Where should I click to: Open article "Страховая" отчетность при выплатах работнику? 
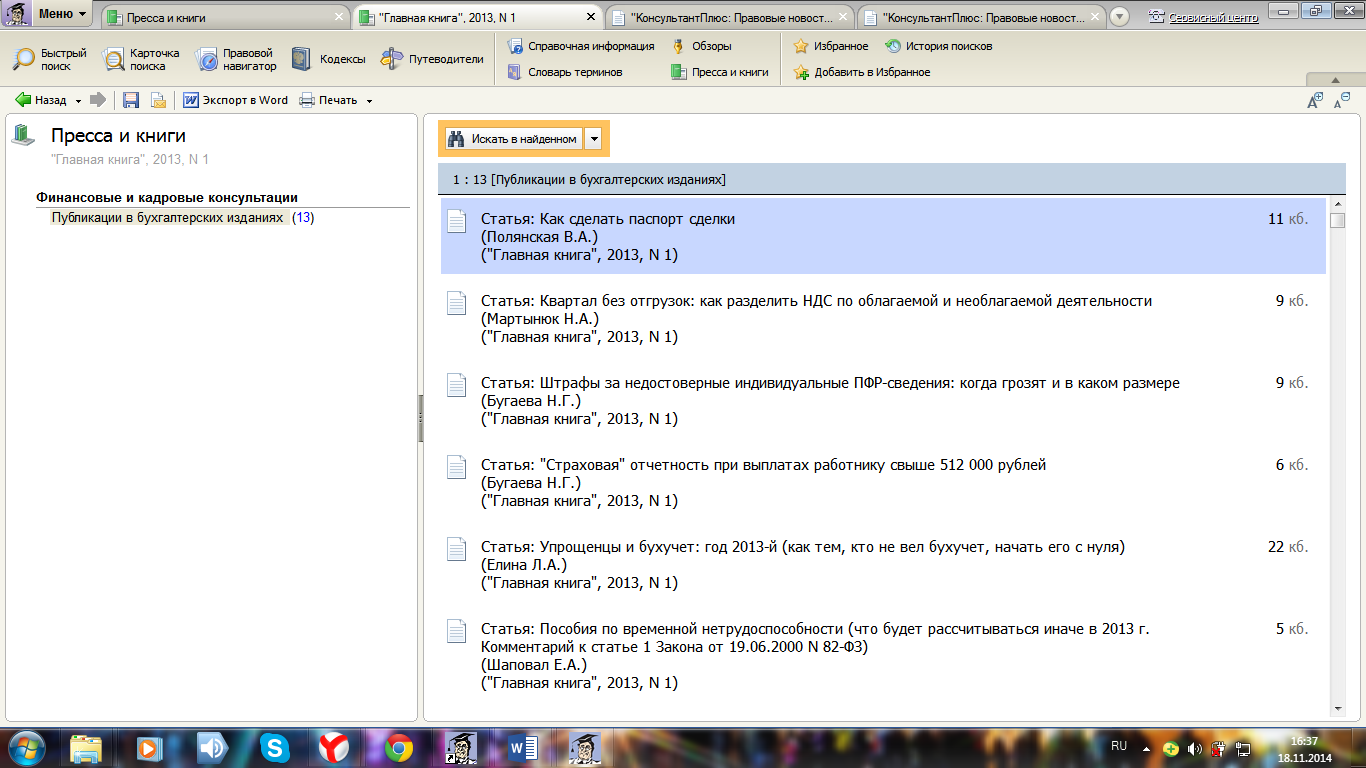(763, 465)
